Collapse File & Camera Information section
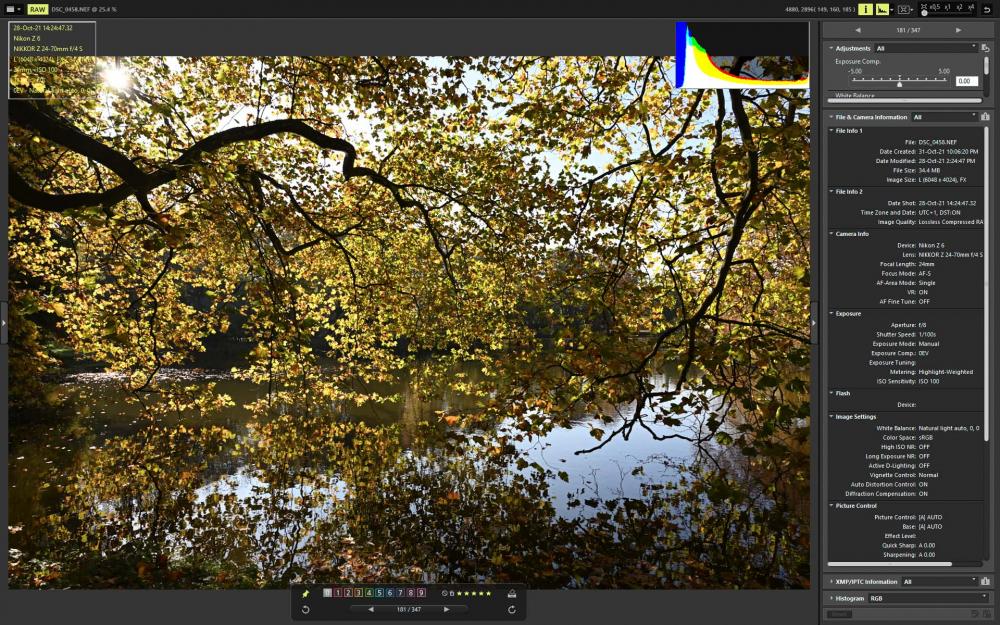The width and height of the screenshot is (1000, 625). tap(831, 117)
